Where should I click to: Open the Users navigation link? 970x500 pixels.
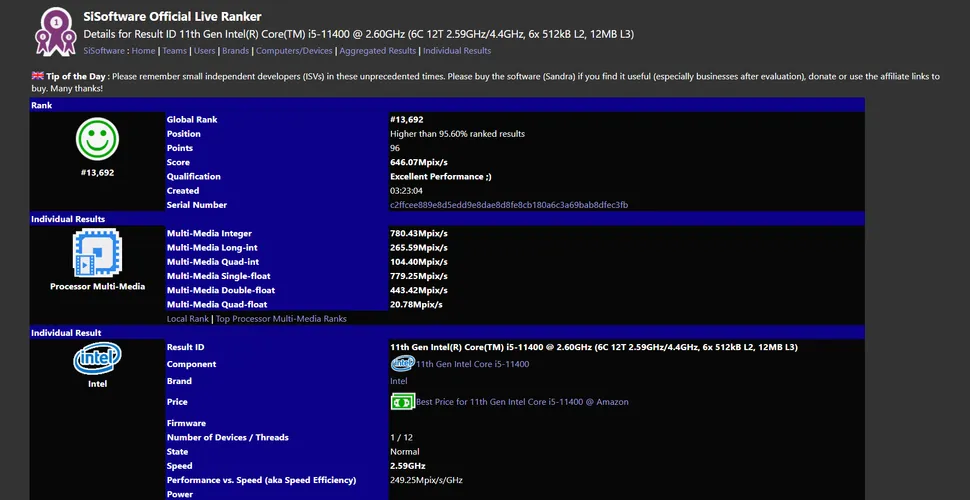pyautogui.click(x=205, y=51)
